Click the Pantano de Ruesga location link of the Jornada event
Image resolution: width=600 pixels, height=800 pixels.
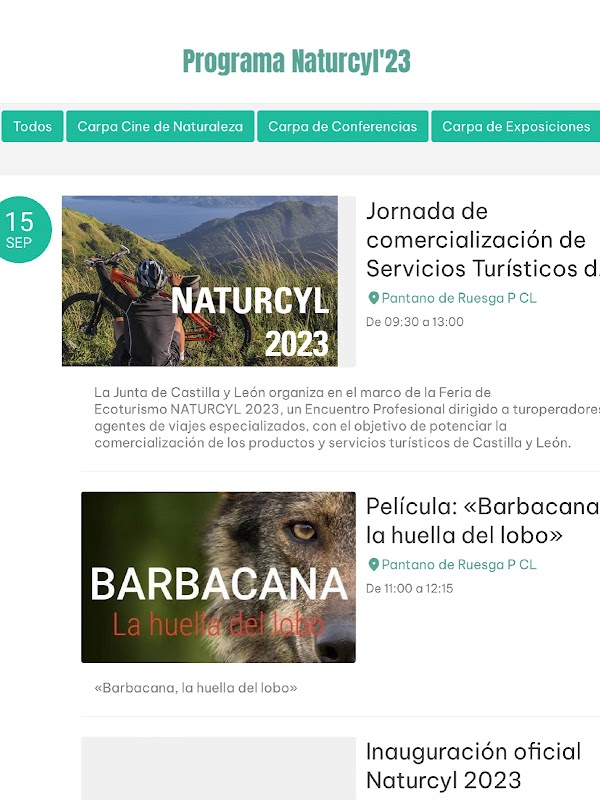click(459, 298)
